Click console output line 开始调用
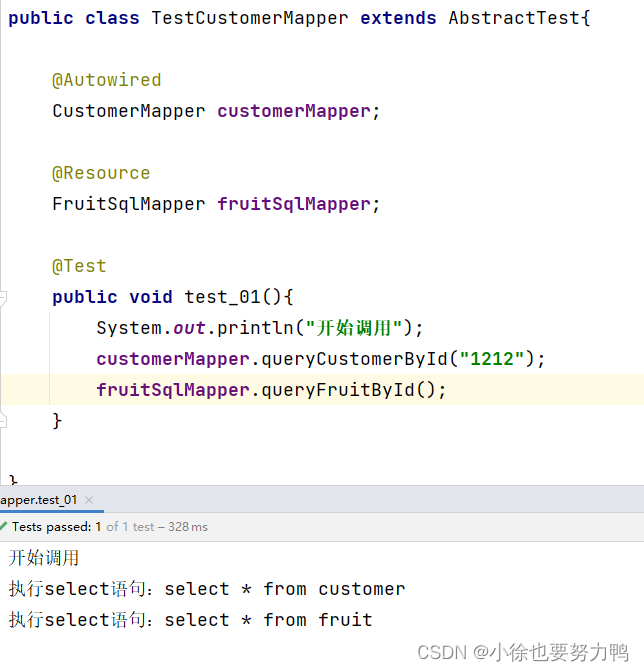 click(x=44, y=558)
